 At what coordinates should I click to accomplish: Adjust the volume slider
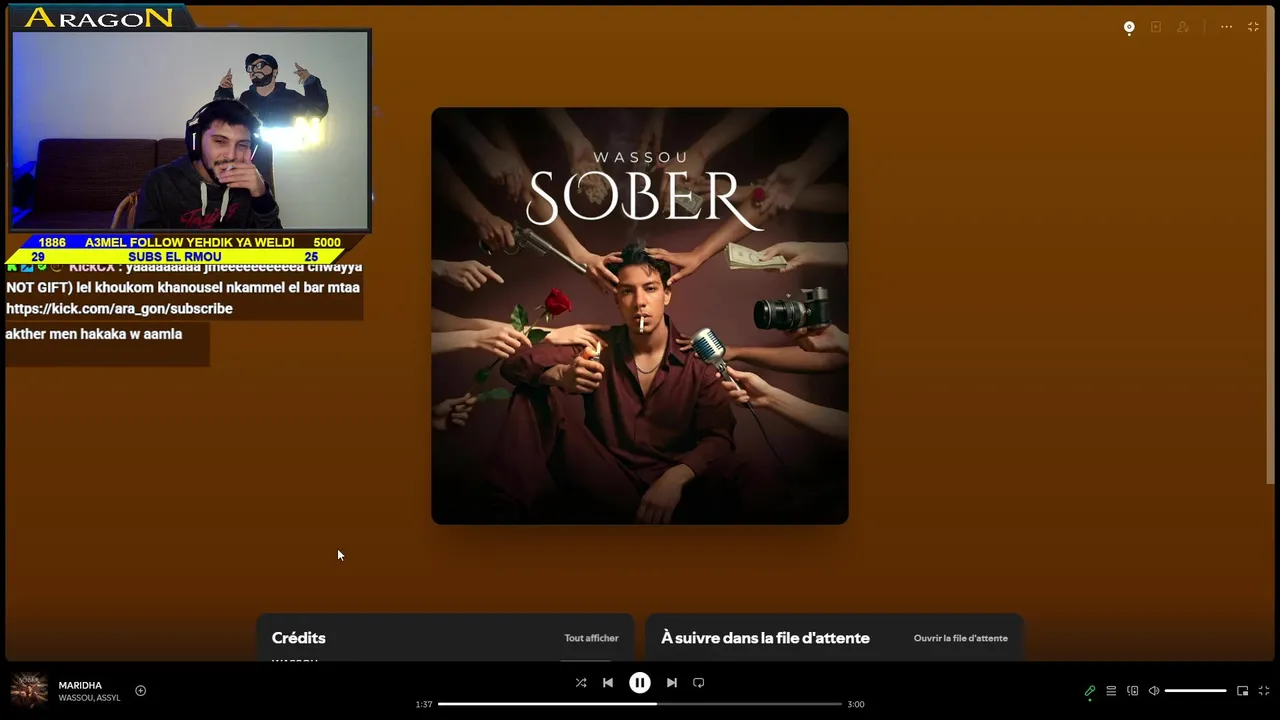pyautogui.click(x=1195, y=691)
